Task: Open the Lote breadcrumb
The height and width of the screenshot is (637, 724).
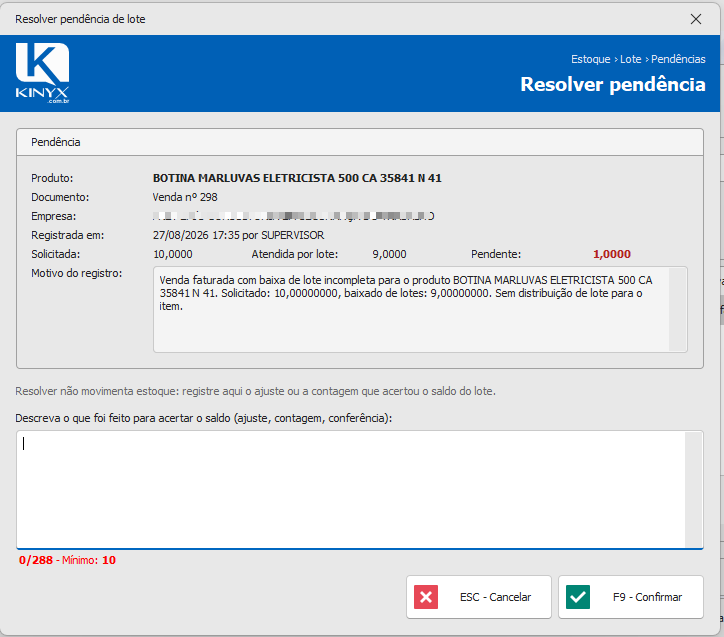Action: 630,59
